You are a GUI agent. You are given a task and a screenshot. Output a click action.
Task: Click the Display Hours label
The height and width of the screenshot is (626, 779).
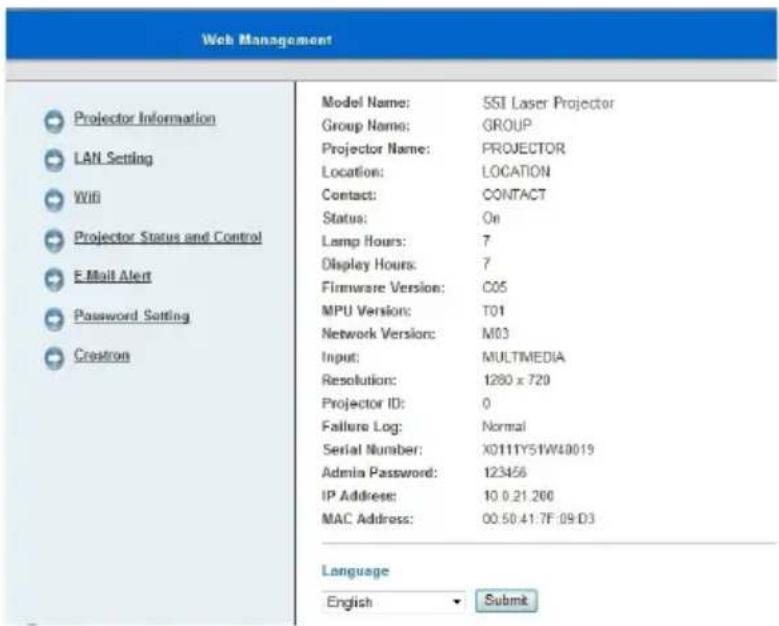tap(369, 264)
